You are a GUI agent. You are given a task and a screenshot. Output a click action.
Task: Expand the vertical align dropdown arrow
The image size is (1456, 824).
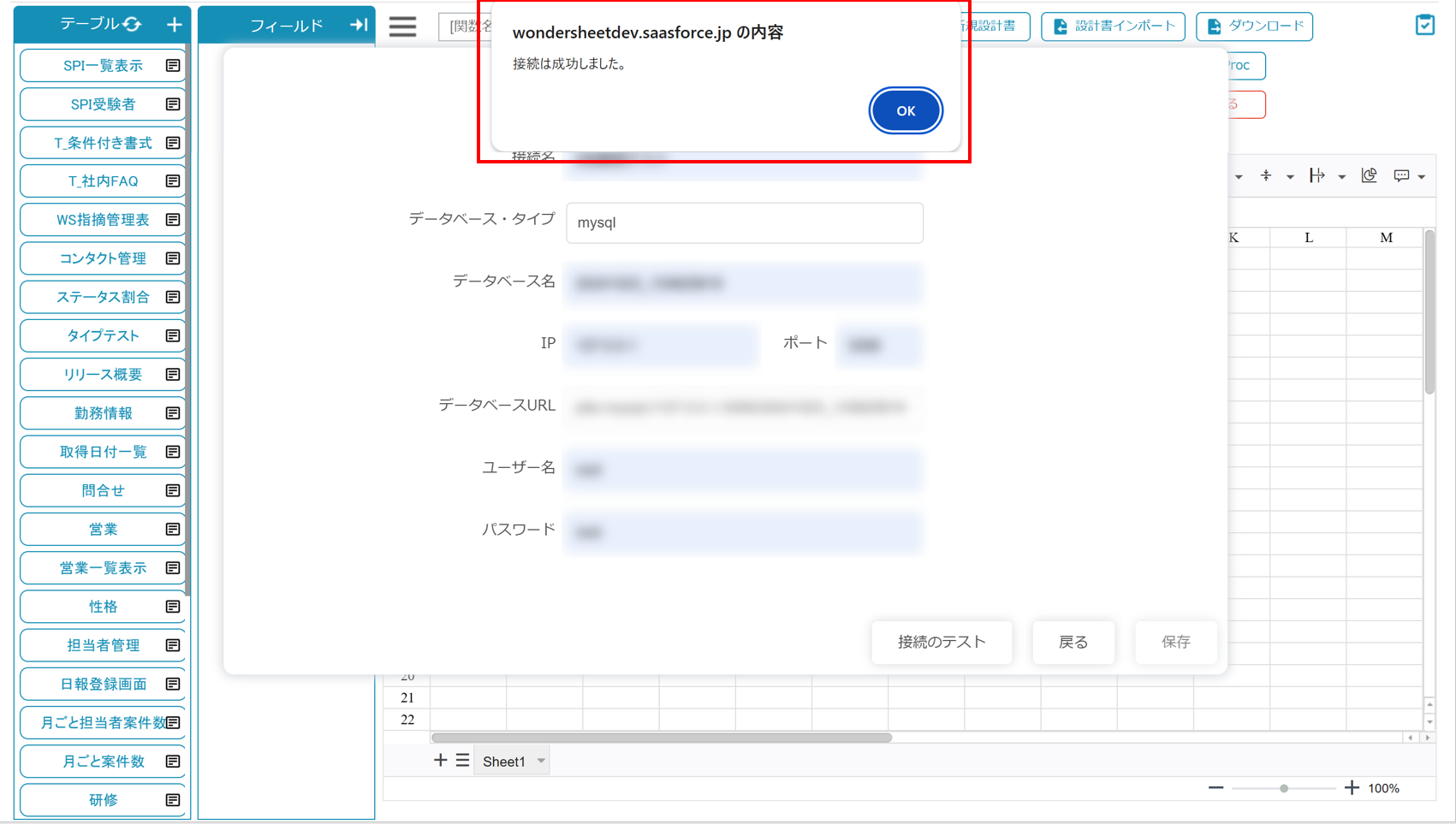(1290, 177)
